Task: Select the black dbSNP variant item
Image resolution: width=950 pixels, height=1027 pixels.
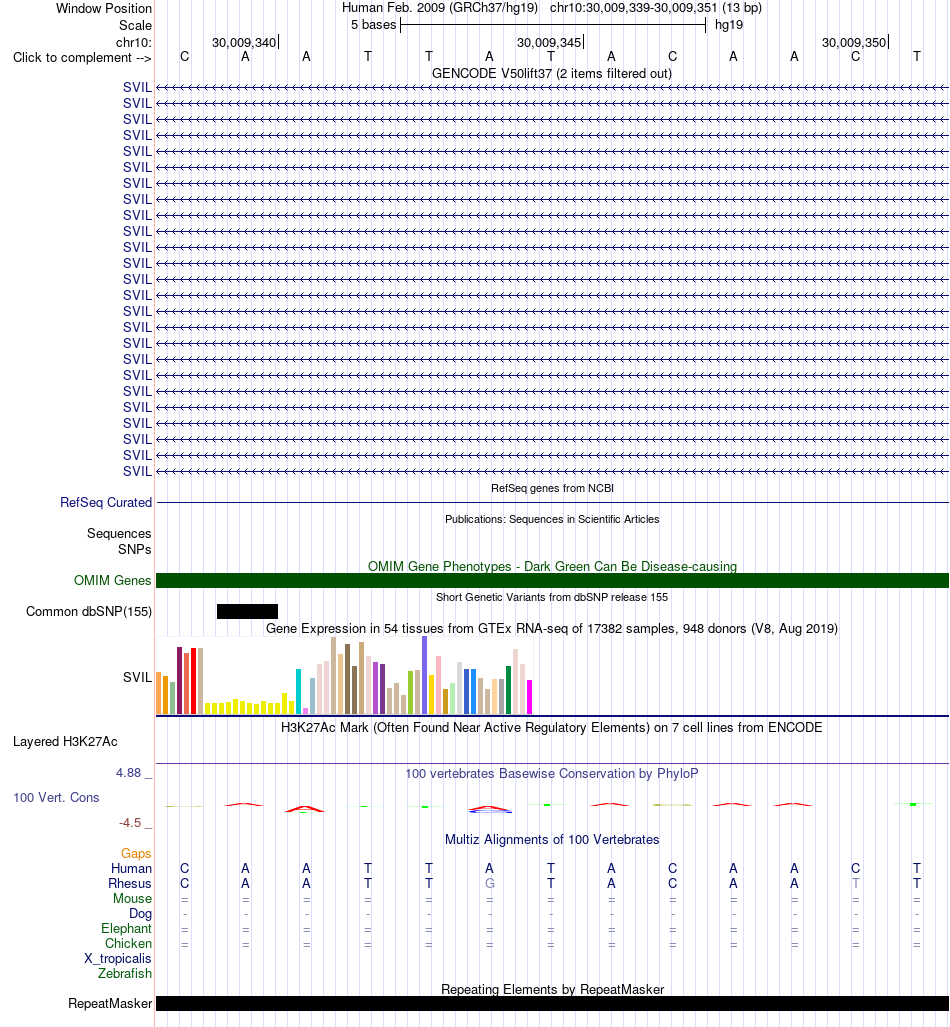Action: click(x=247, y=611)
